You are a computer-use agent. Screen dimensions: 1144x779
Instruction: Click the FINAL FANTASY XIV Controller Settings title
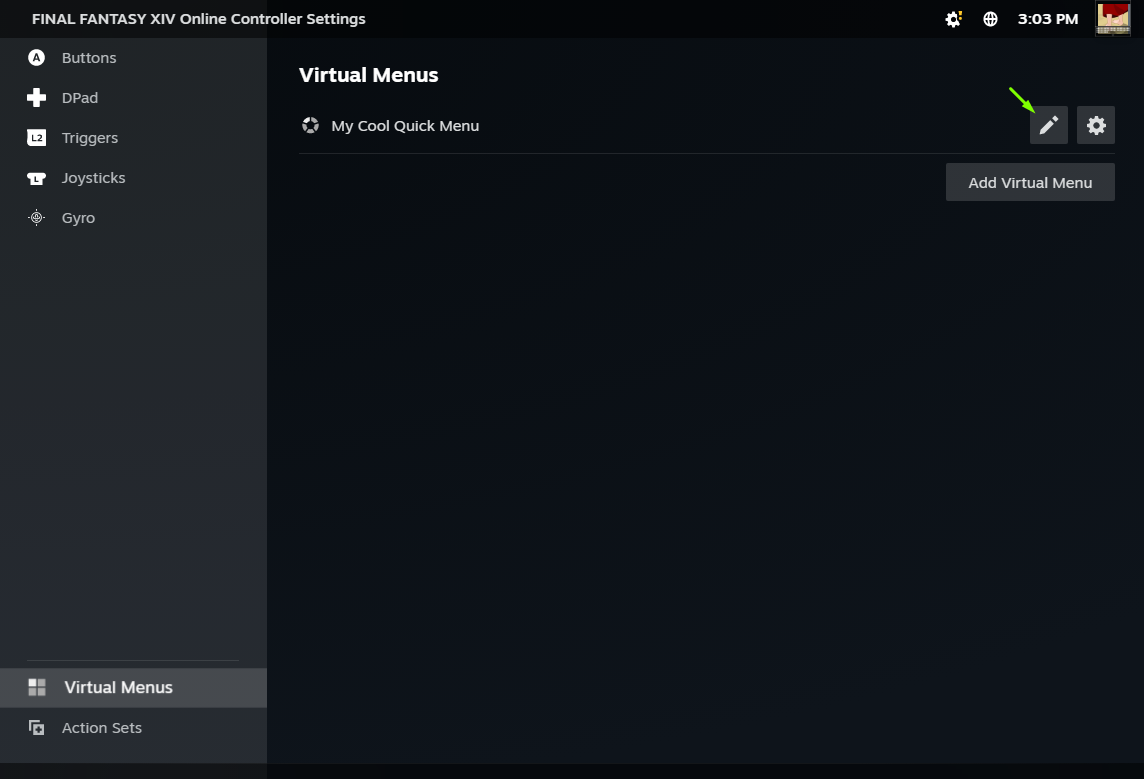point(199,19)
